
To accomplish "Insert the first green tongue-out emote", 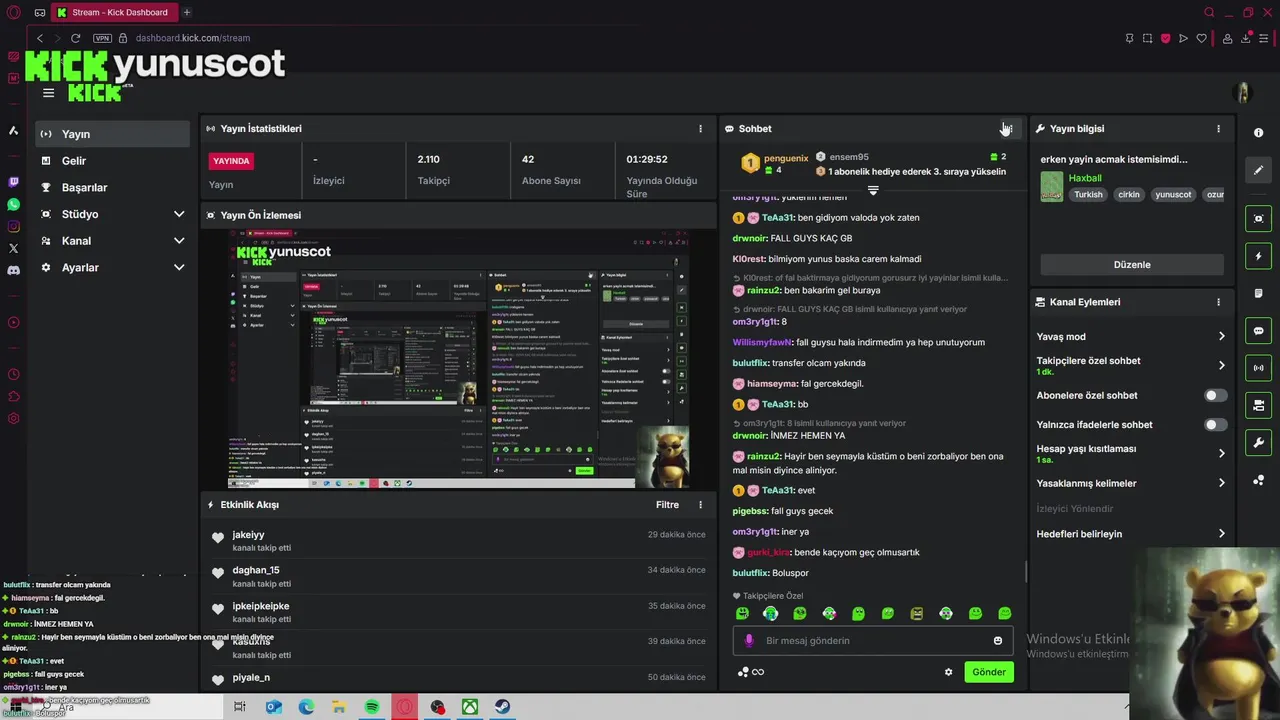I will click(742, 613).
